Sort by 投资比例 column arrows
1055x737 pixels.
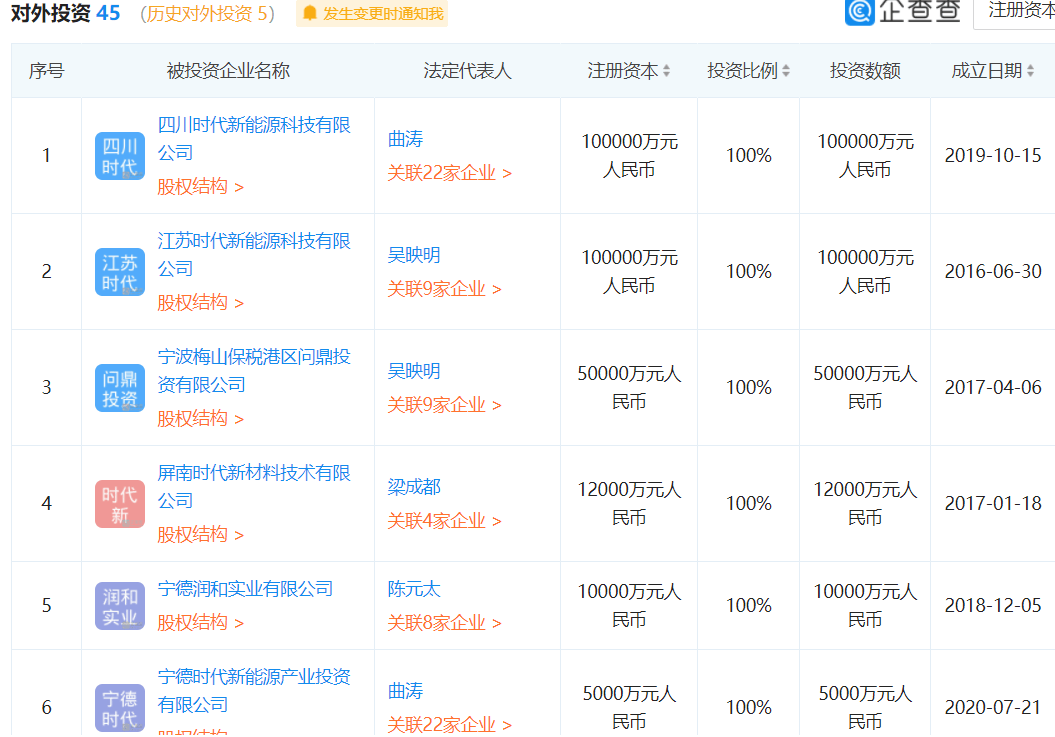pyautogui.click(x=785, y=71)
